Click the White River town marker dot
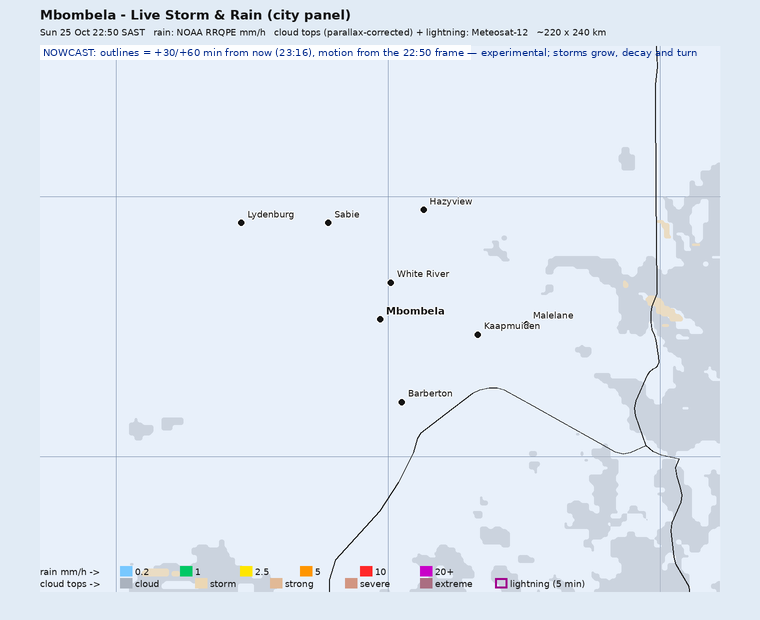This screenshot has height=620, width=760. pyautogui.click(x=391, y=283)
